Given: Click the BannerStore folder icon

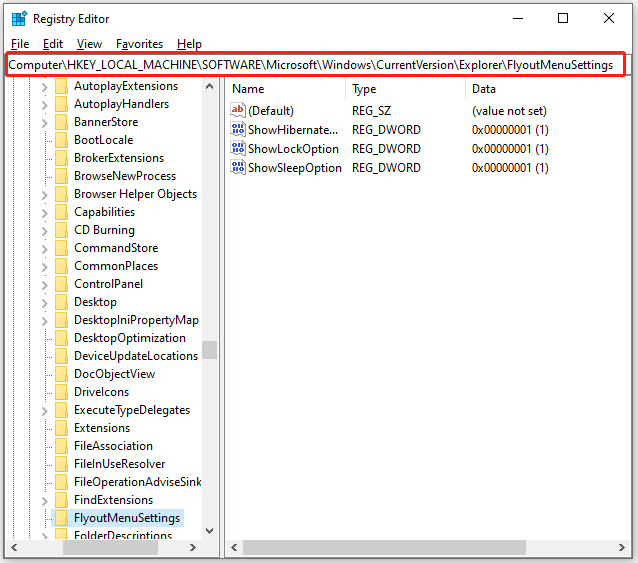Looking at the screenshot, I should coord(61,122).
